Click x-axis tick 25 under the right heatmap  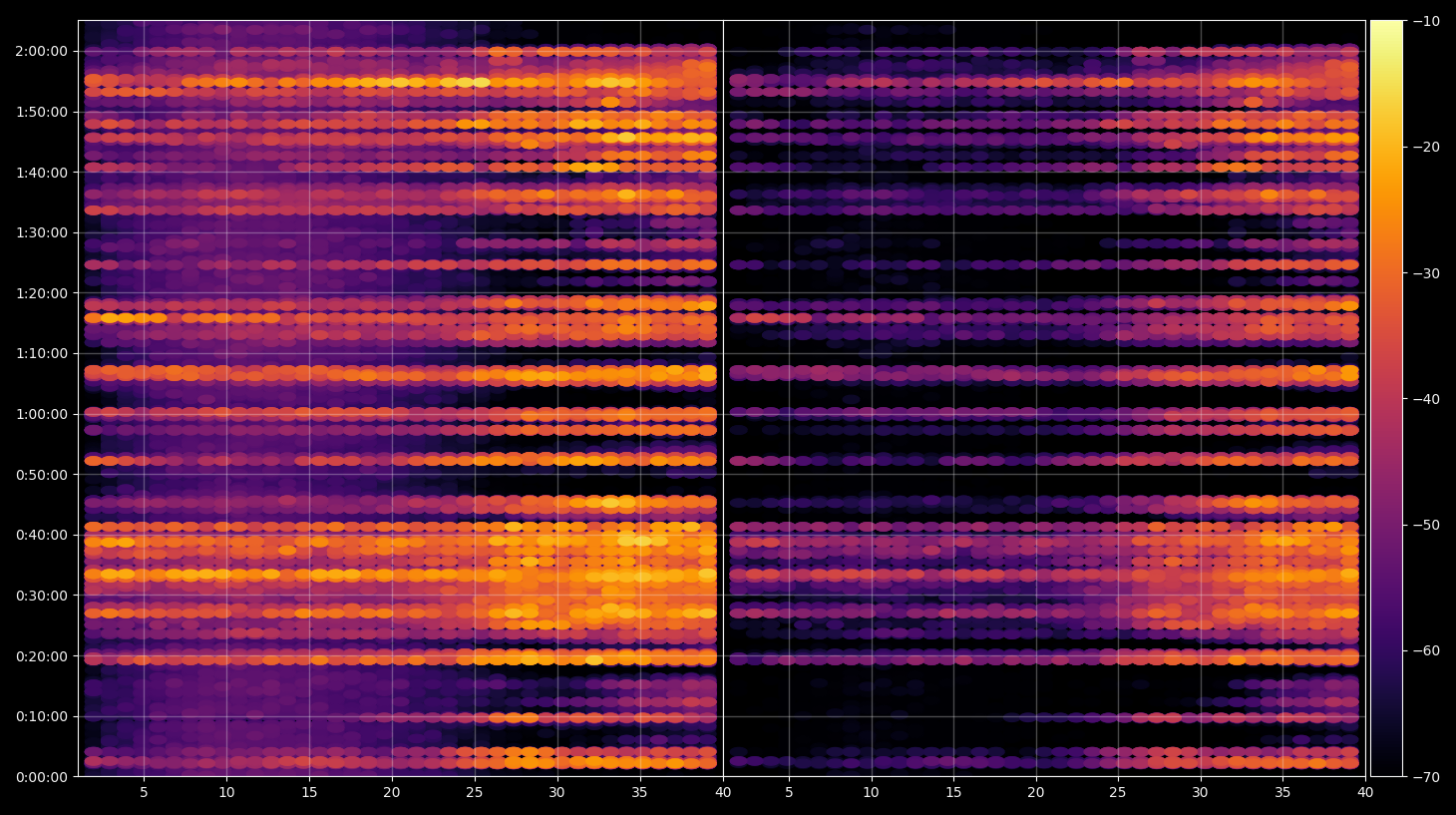coord(1118,793)
